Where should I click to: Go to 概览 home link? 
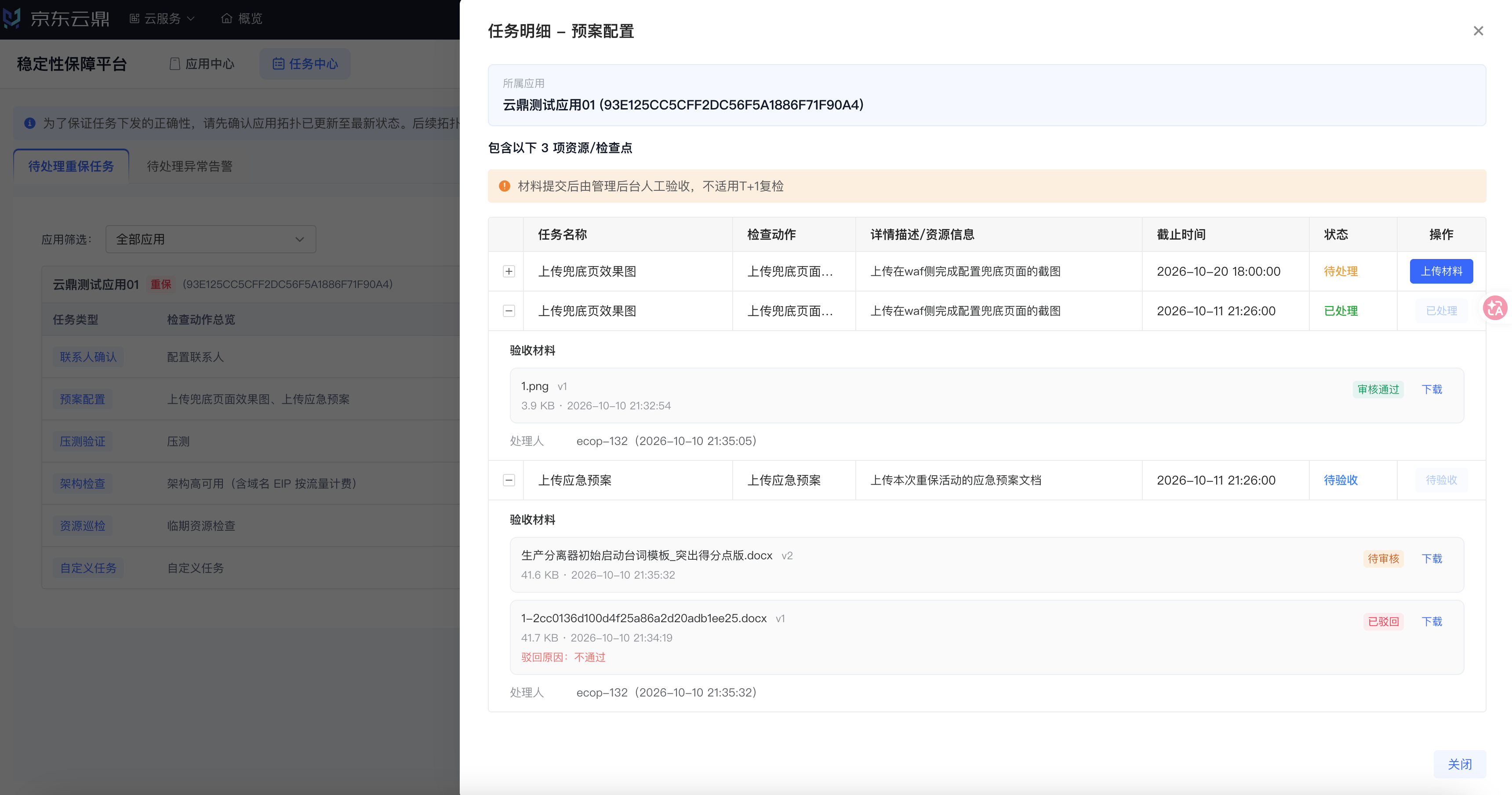(x=242, y=19)
